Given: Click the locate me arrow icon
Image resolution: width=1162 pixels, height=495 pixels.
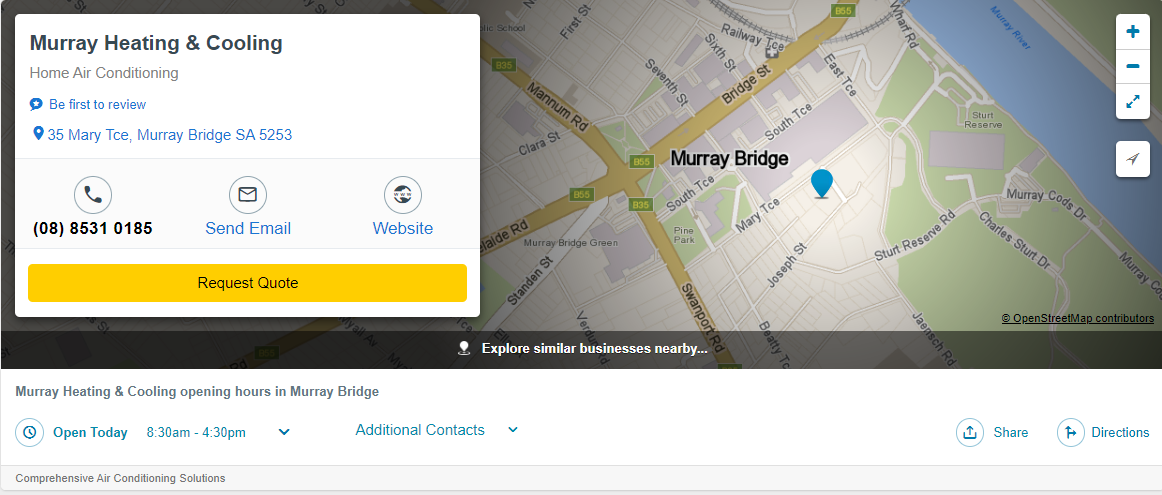Looking at the screenshot, I should coord(1133,159).
